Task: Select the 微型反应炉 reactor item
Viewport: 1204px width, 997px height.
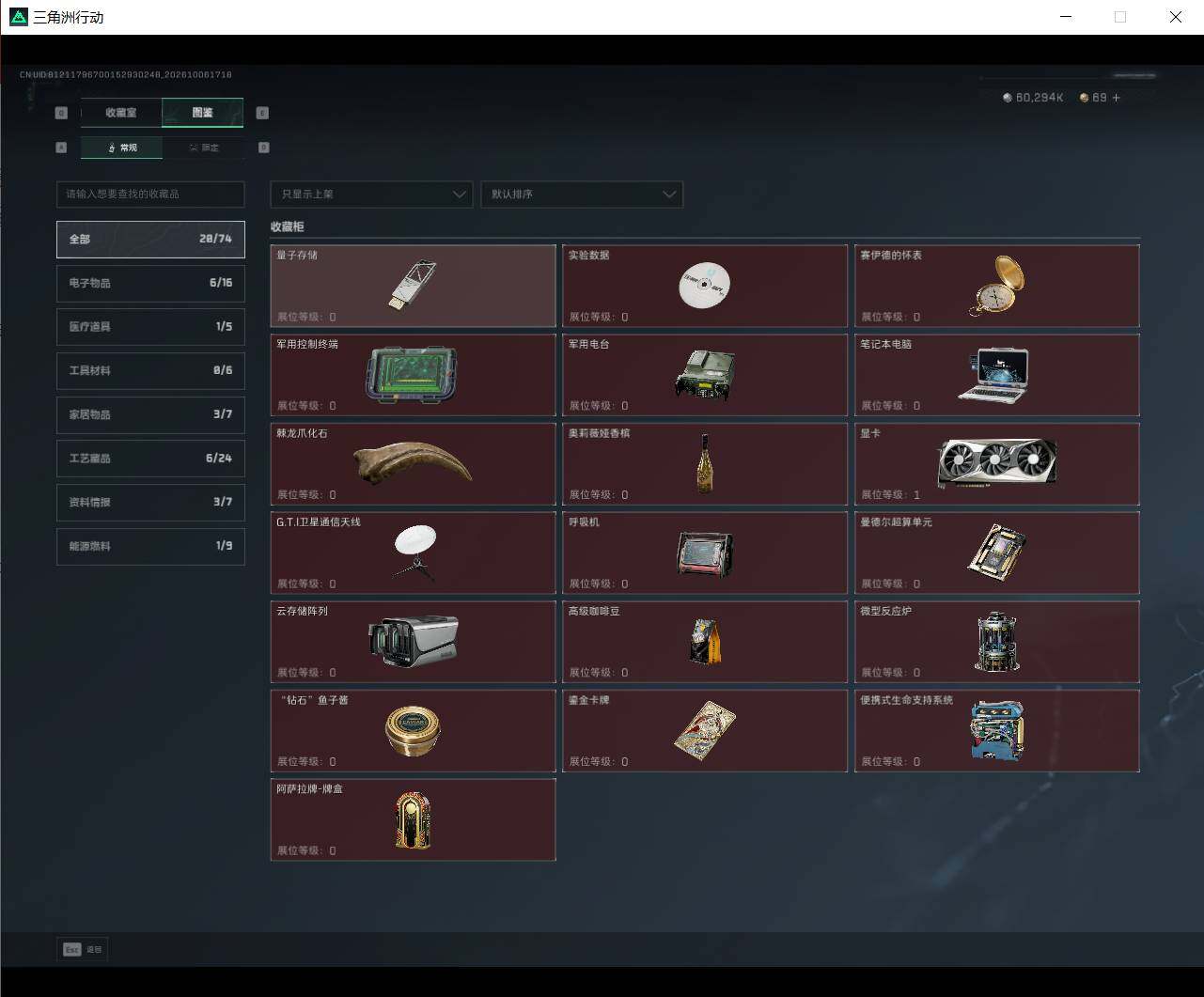Action: (x=997, y=642)
